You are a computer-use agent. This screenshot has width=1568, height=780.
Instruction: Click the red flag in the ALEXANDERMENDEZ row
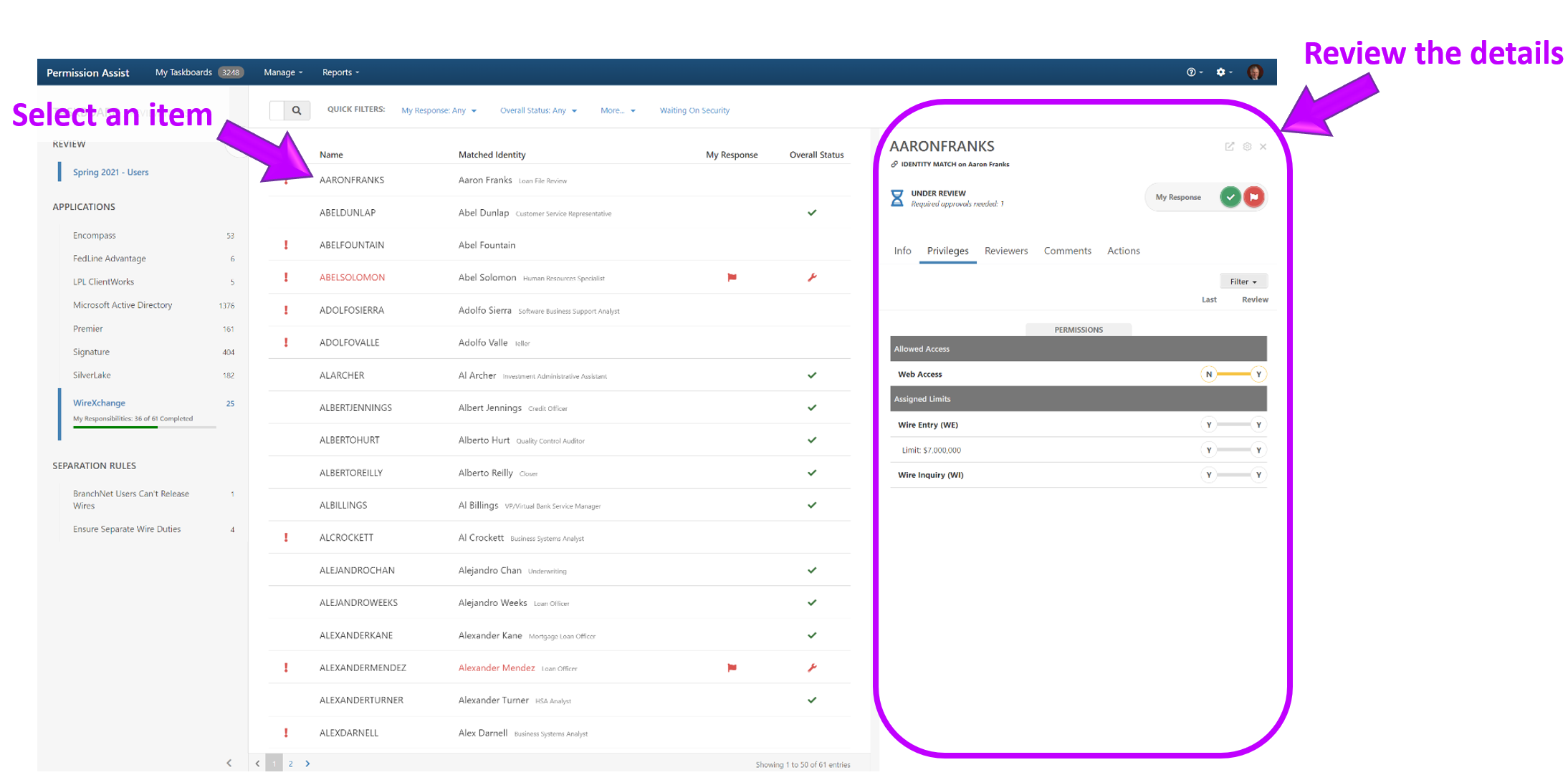(732, 668)
